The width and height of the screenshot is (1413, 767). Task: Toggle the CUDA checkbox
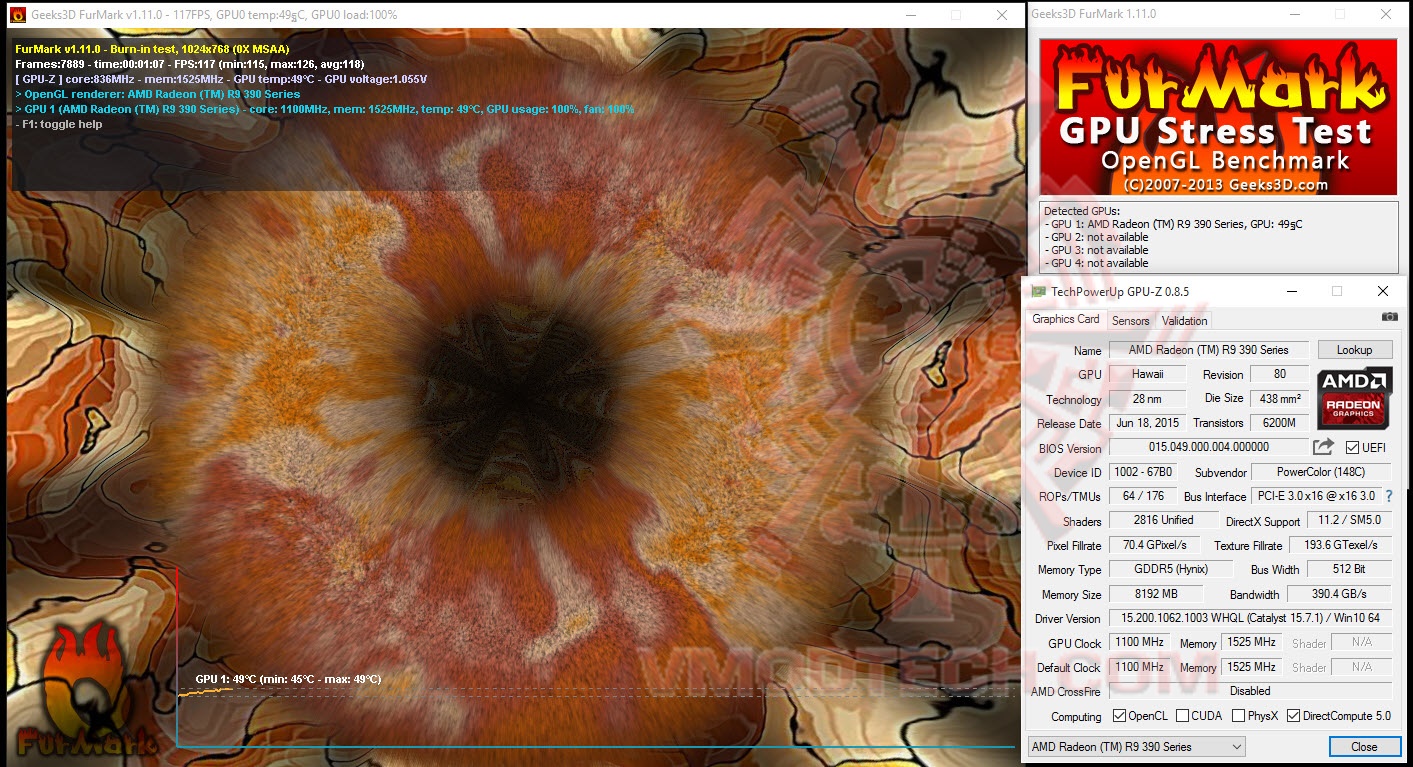pyautogui.click(x=1183, y=716)
